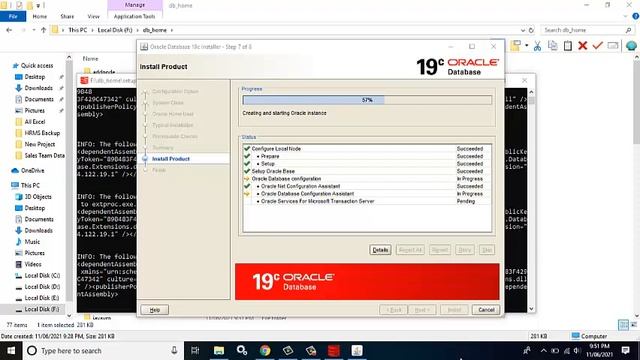Image resolution: width=640 pixels, height=360 pixels.
Task: Select This PC in navigation pane
Action: coord(30,185)
